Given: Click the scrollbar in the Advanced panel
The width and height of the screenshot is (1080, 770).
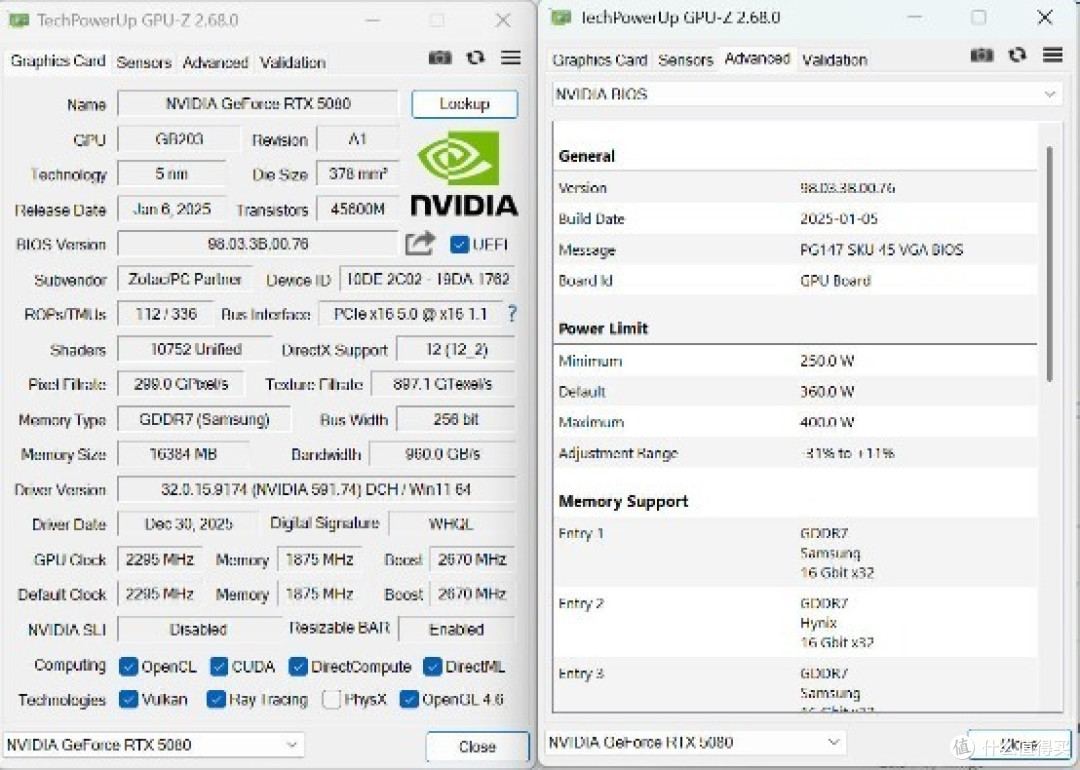Looking at the screenshot, I should tap(1050, 264).
